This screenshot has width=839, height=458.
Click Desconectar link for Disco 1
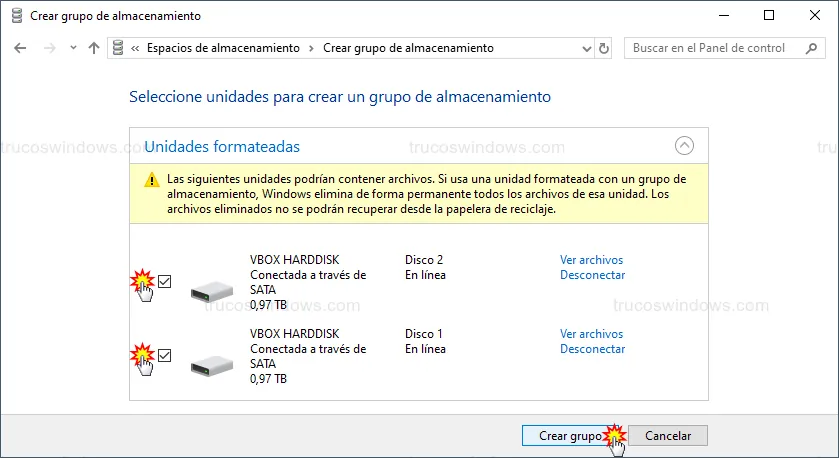pyautogui.click(x=592, y=349)
